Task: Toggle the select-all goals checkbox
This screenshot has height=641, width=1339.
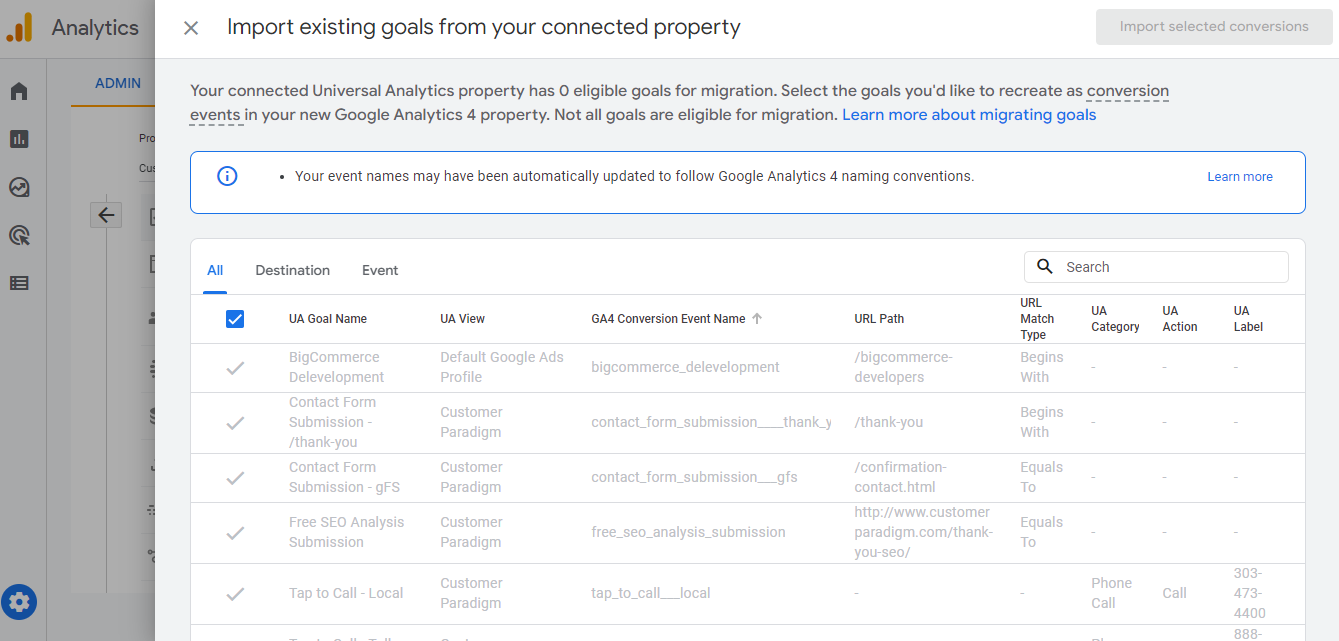Action: [x=235, y=319]
